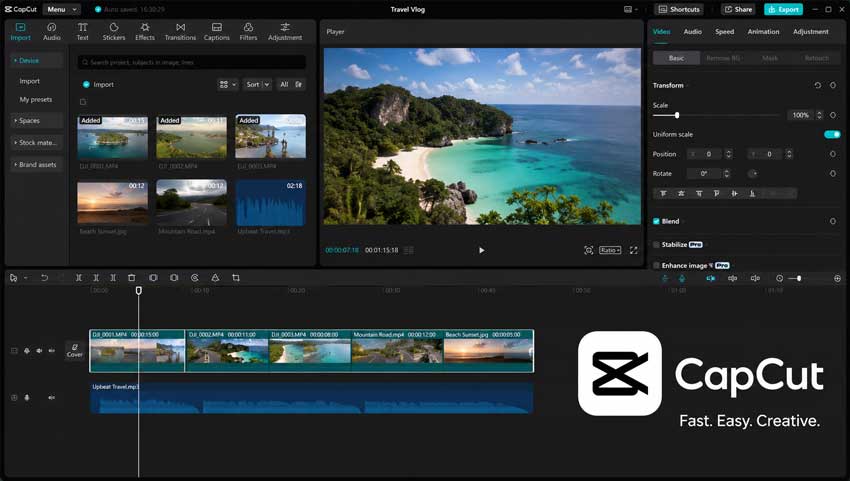Reset the Transform settings
The height and width of the screenshot is (481, 850).
click(x=817, y=85)
